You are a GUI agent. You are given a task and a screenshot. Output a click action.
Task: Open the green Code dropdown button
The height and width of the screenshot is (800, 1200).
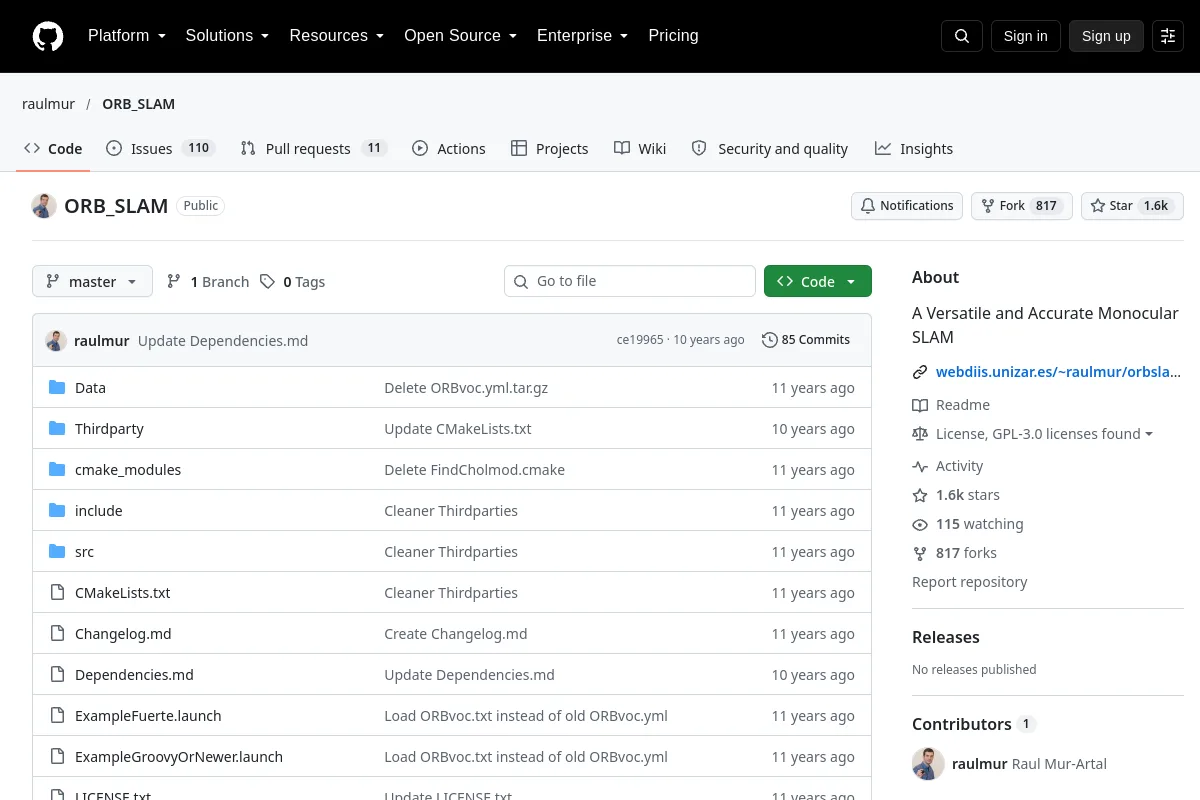pyautogui.click(x=818, y=282)
